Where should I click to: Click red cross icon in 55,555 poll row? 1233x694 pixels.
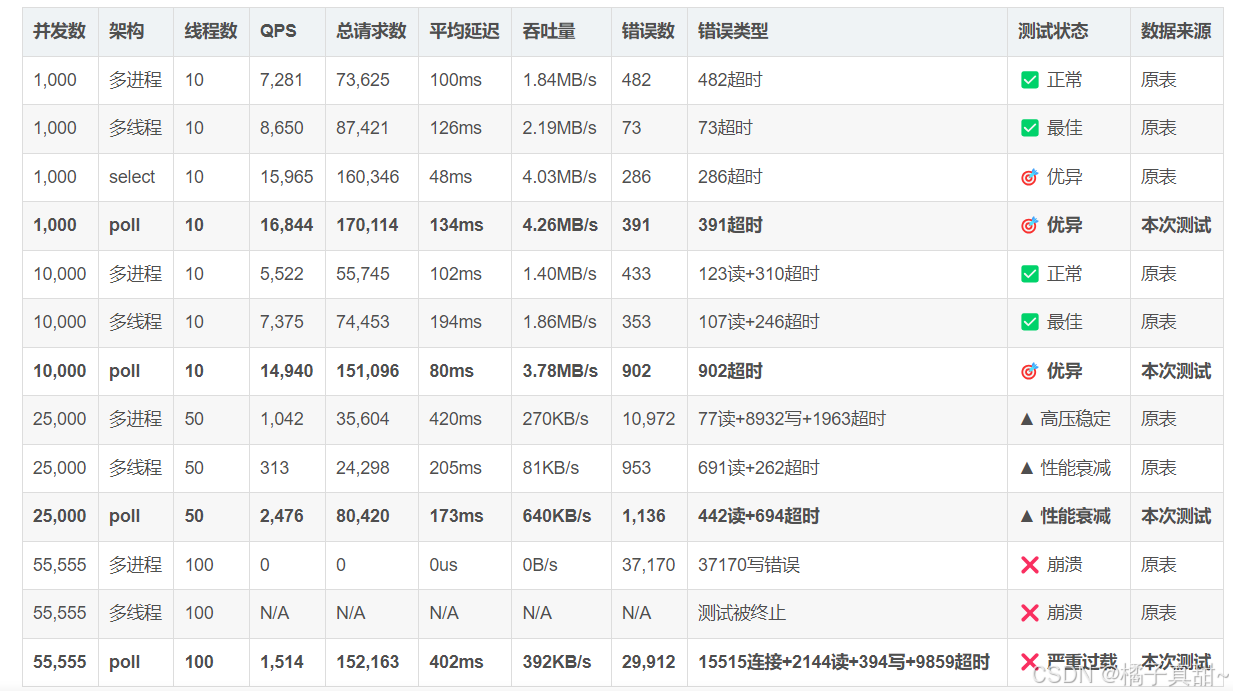1029,662
